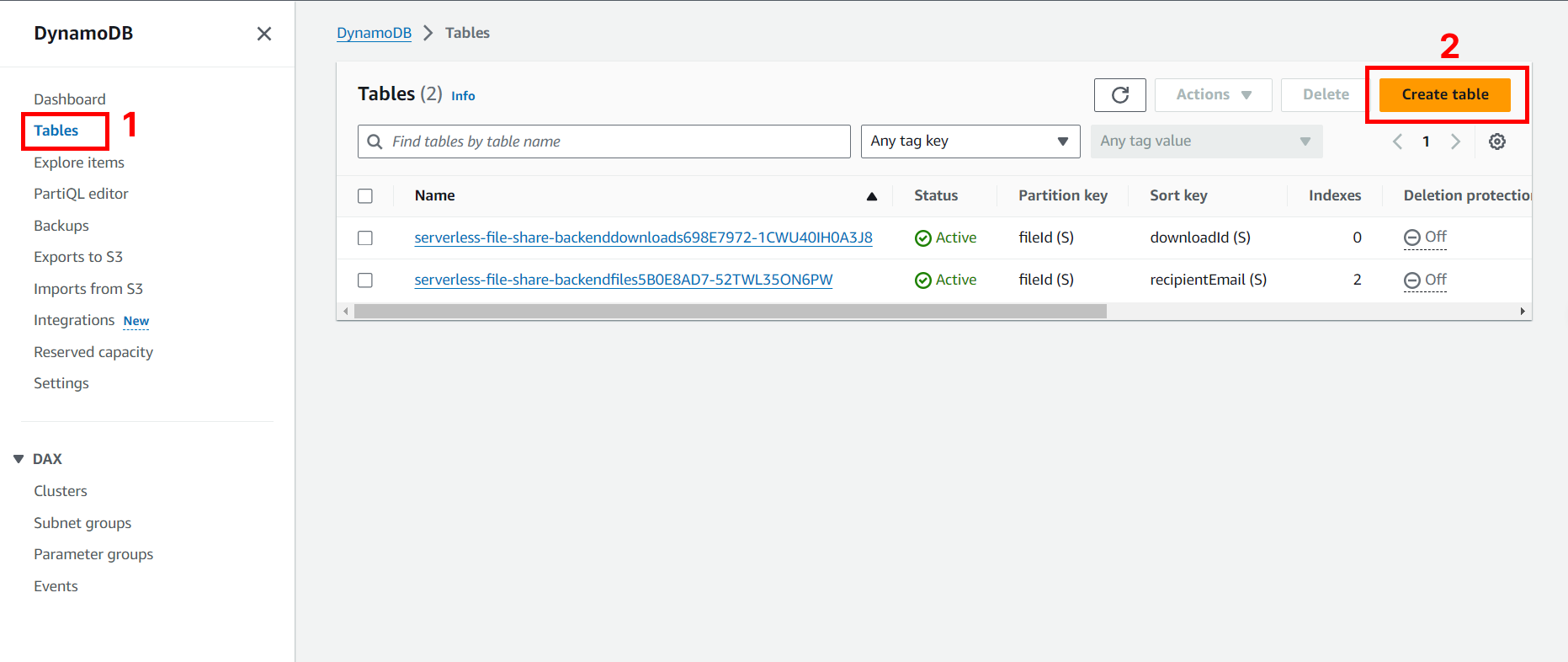The height and width of the screenshot is (662, 1568).
Task: Open Explore items
Action: 79,163
